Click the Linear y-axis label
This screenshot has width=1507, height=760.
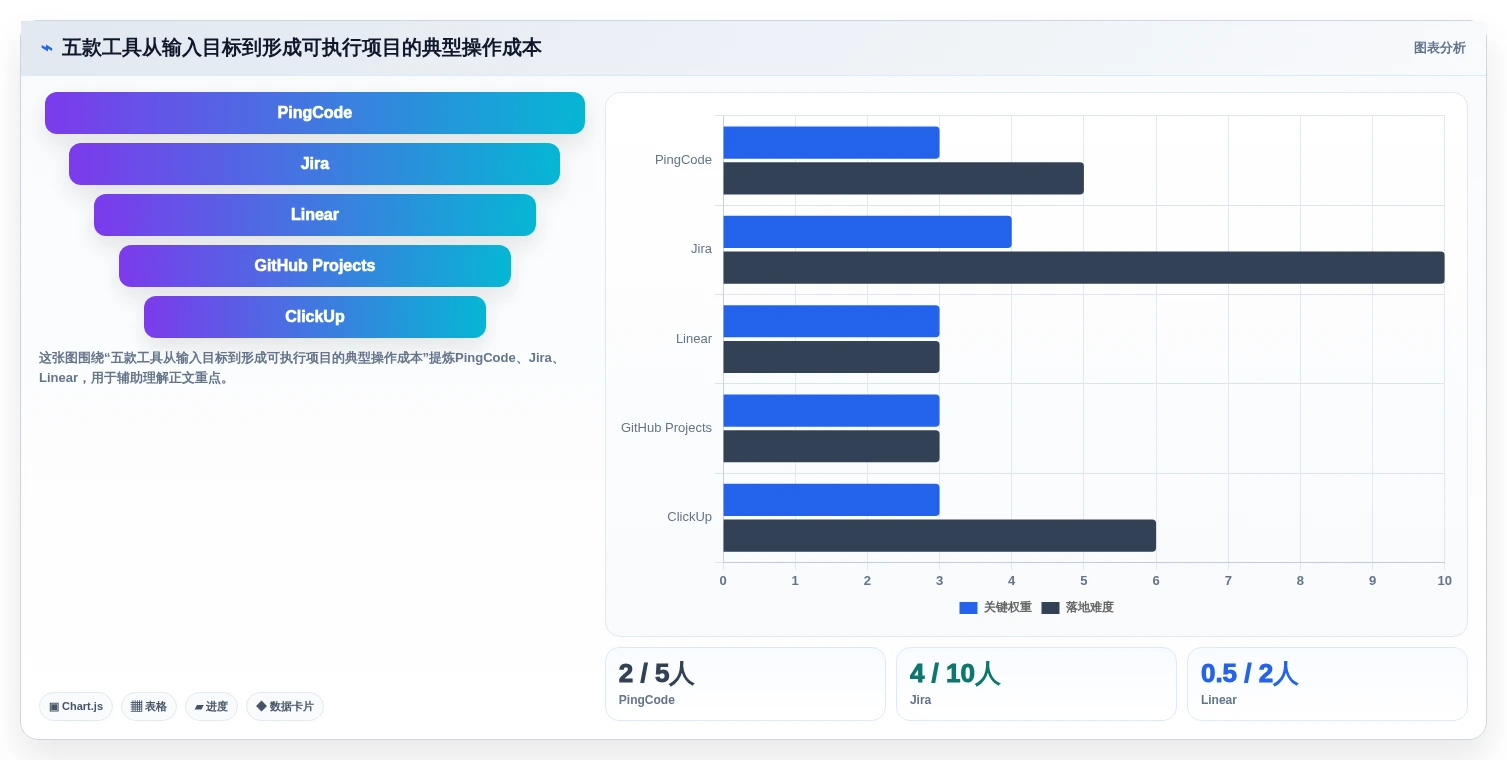(694, 339)
